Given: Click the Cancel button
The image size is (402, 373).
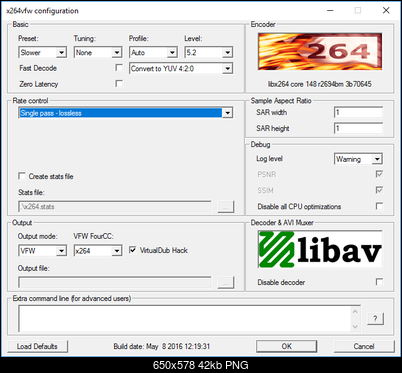Looking at the screenshot, I should 364,346.
